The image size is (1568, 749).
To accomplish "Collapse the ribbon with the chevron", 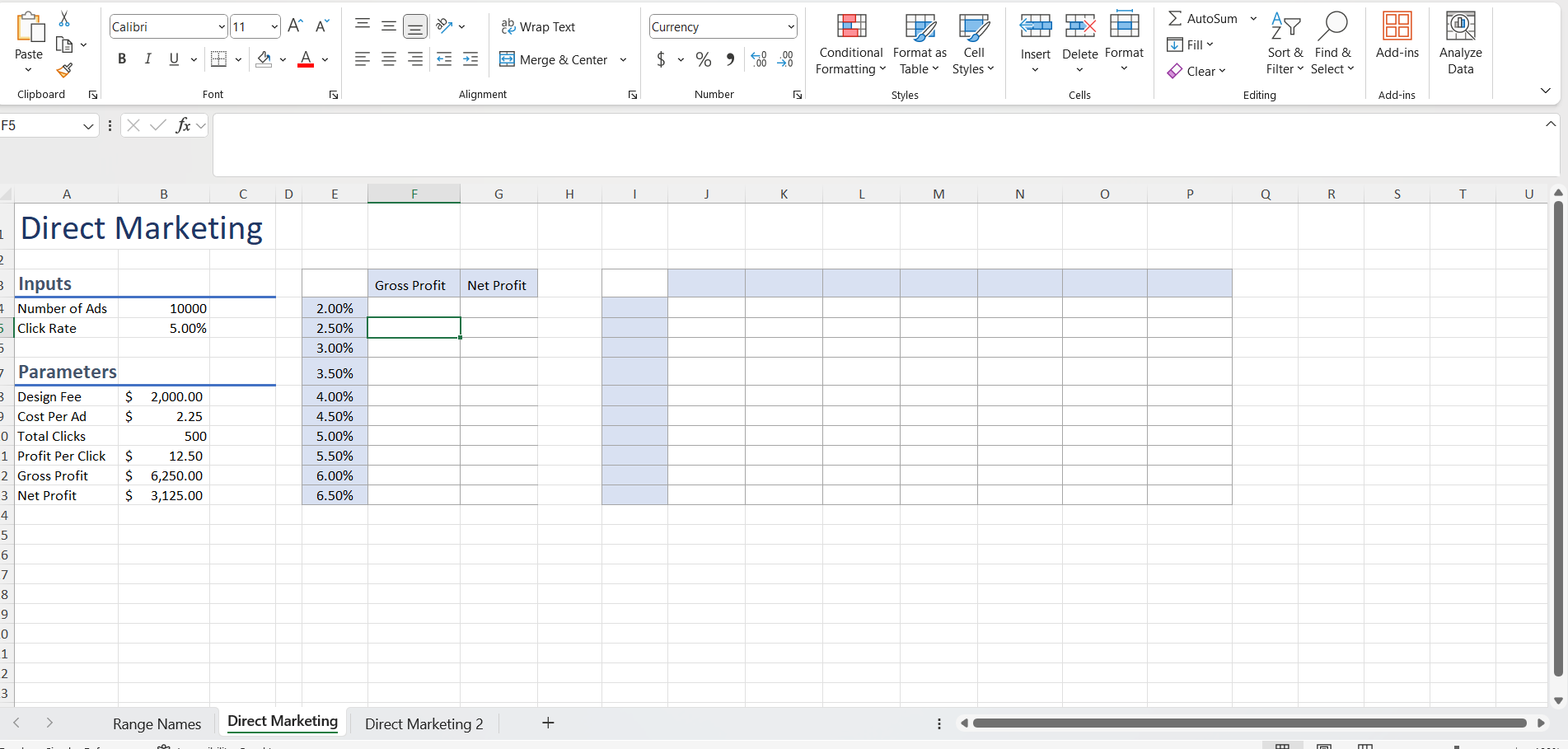I will click(1545, 91).
